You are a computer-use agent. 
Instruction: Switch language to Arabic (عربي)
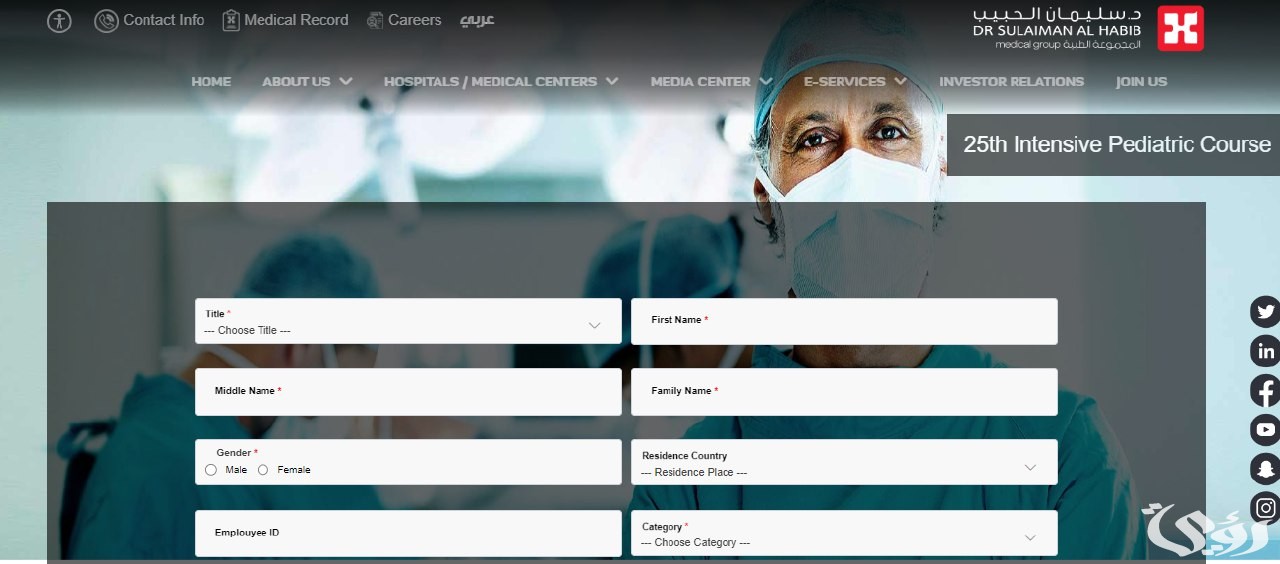click(x=477, y=20)
